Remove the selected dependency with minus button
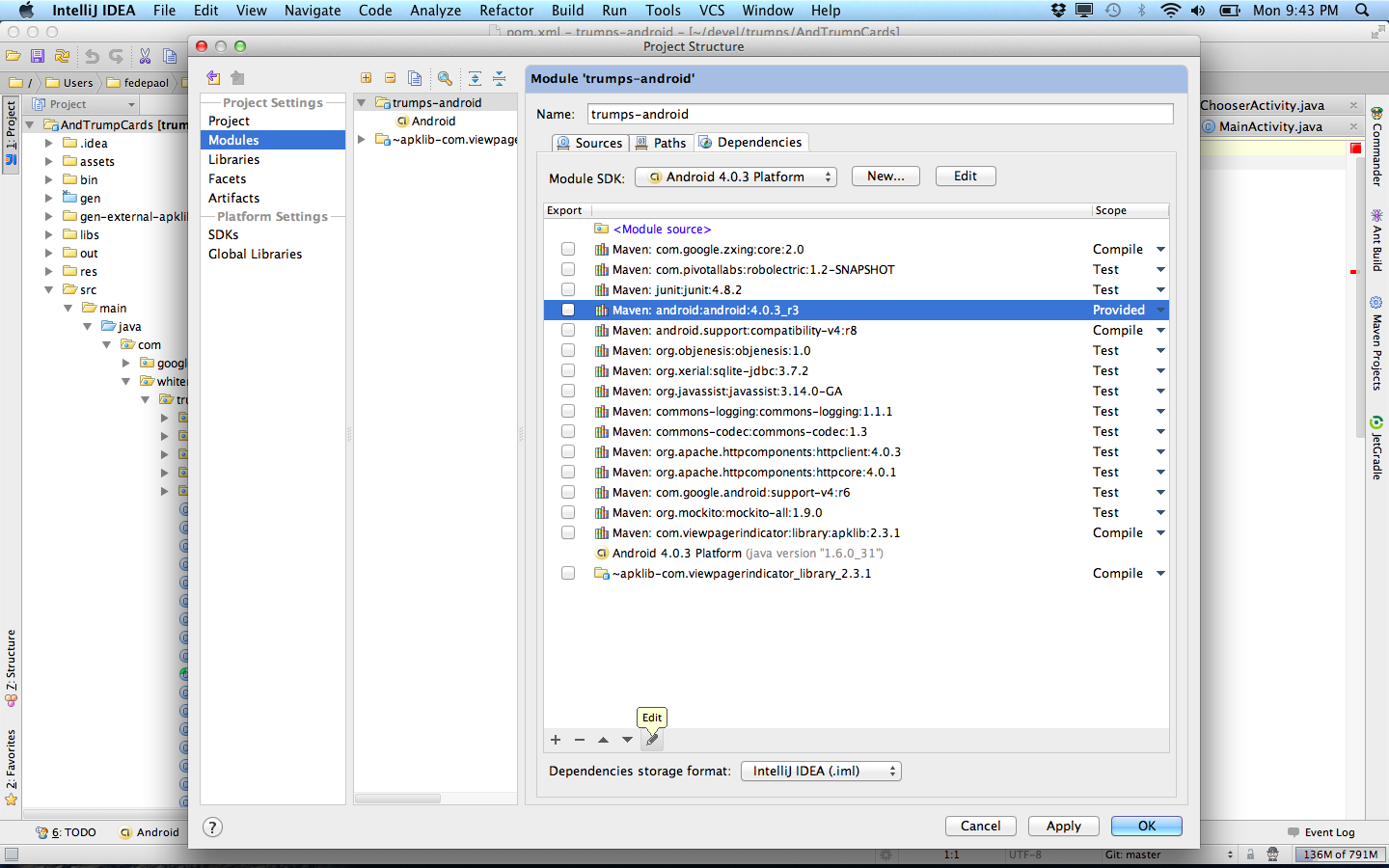This screenshot has width=1389, height=868. pyautogui.click(x=580, y=740)
